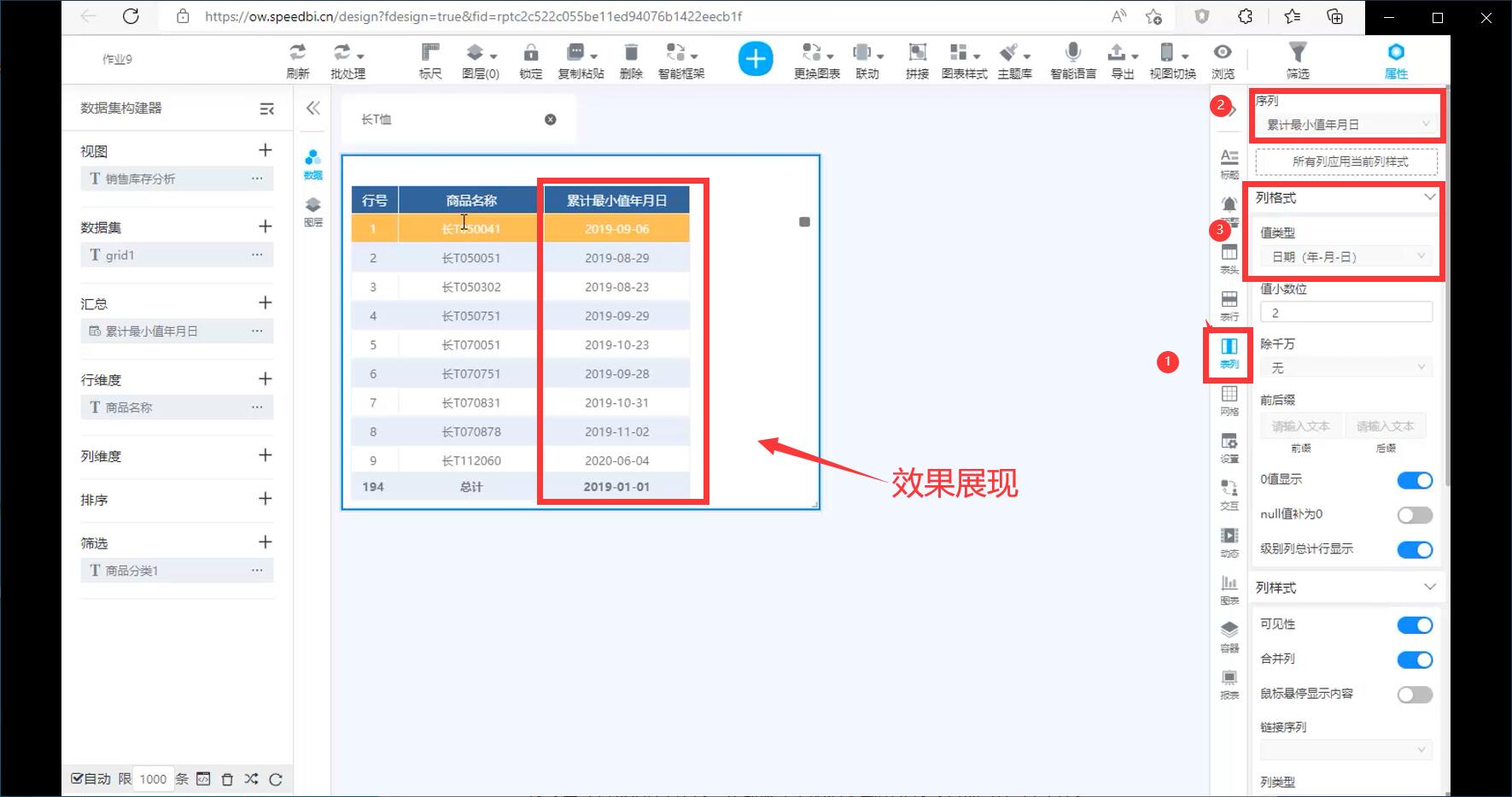Image resolution: width=1512 pixels, height=797 pixels.
Task: Click the blue plus add button
Action: click(755, 59)
